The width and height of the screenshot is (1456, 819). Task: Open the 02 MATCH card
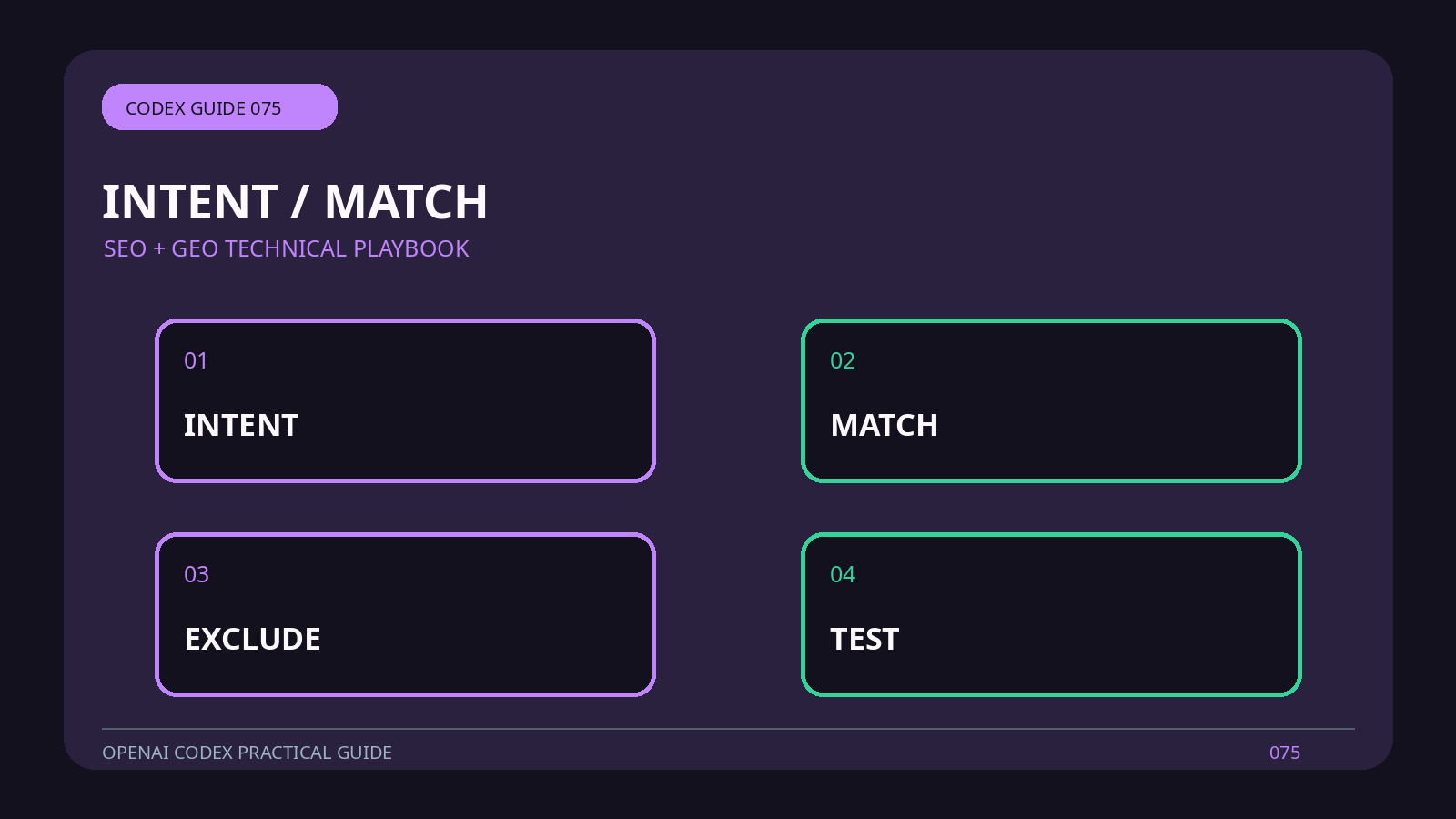pyautogui.click(x=1051, y=400)
